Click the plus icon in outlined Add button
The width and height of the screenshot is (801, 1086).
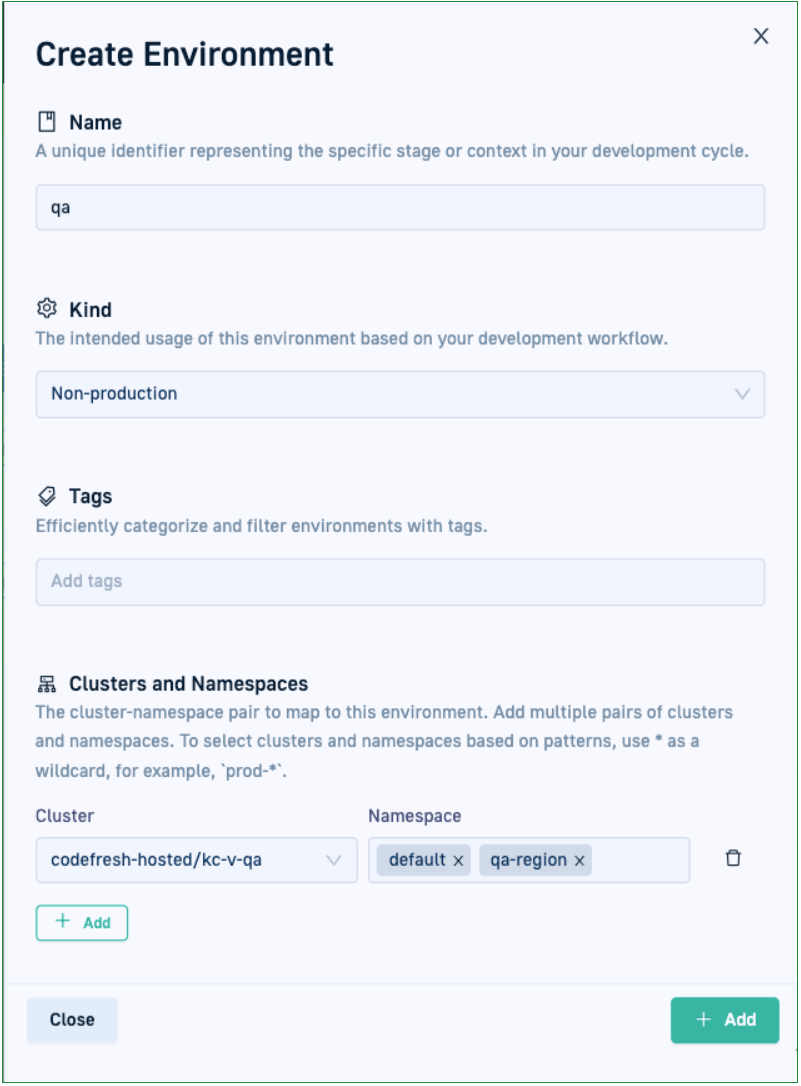pyautogui.click(x=63, y=922)
